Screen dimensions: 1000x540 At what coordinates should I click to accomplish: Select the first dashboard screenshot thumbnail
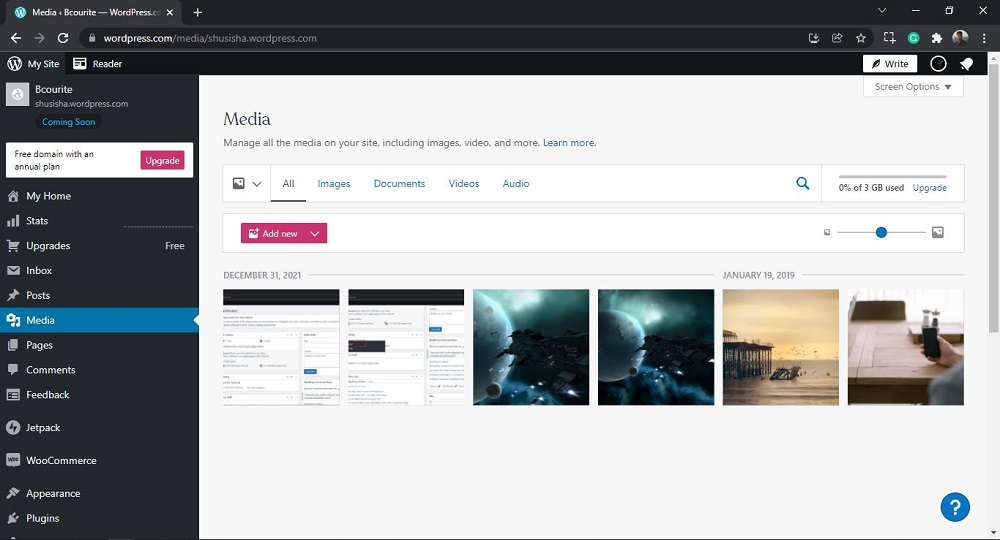click(x=281, y=347)
